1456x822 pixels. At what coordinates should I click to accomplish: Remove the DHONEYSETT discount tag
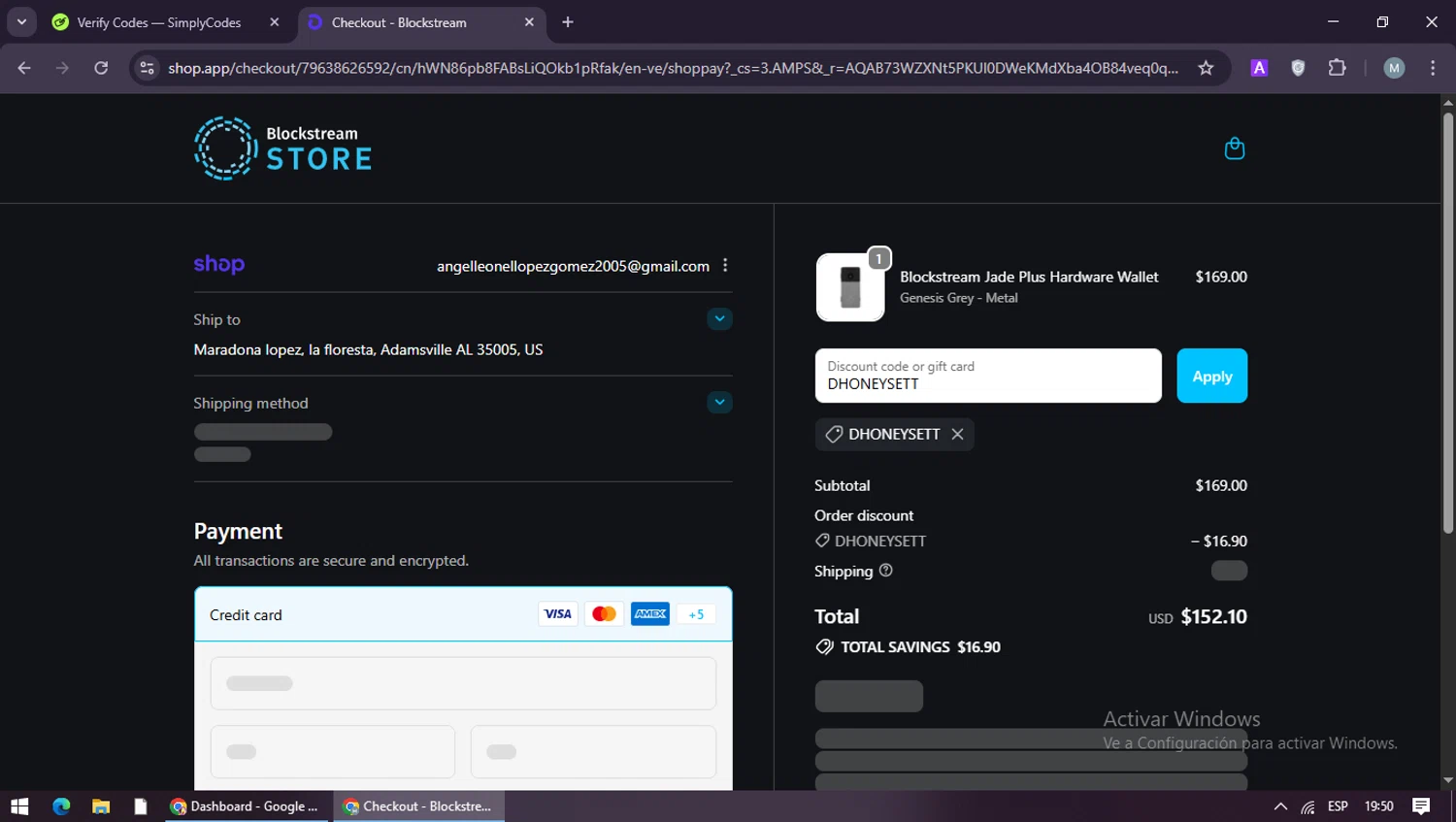(957, 434)
